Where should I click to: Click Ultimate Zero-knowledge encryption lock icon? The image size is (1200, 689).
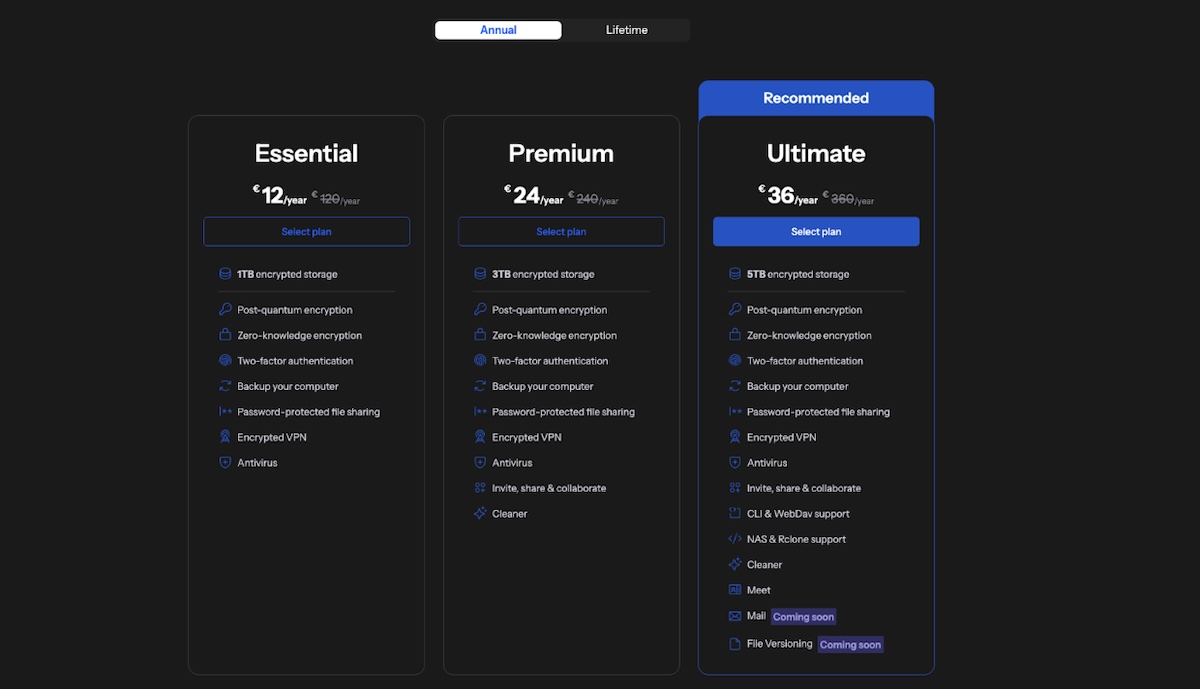click(x=735, y=335)
